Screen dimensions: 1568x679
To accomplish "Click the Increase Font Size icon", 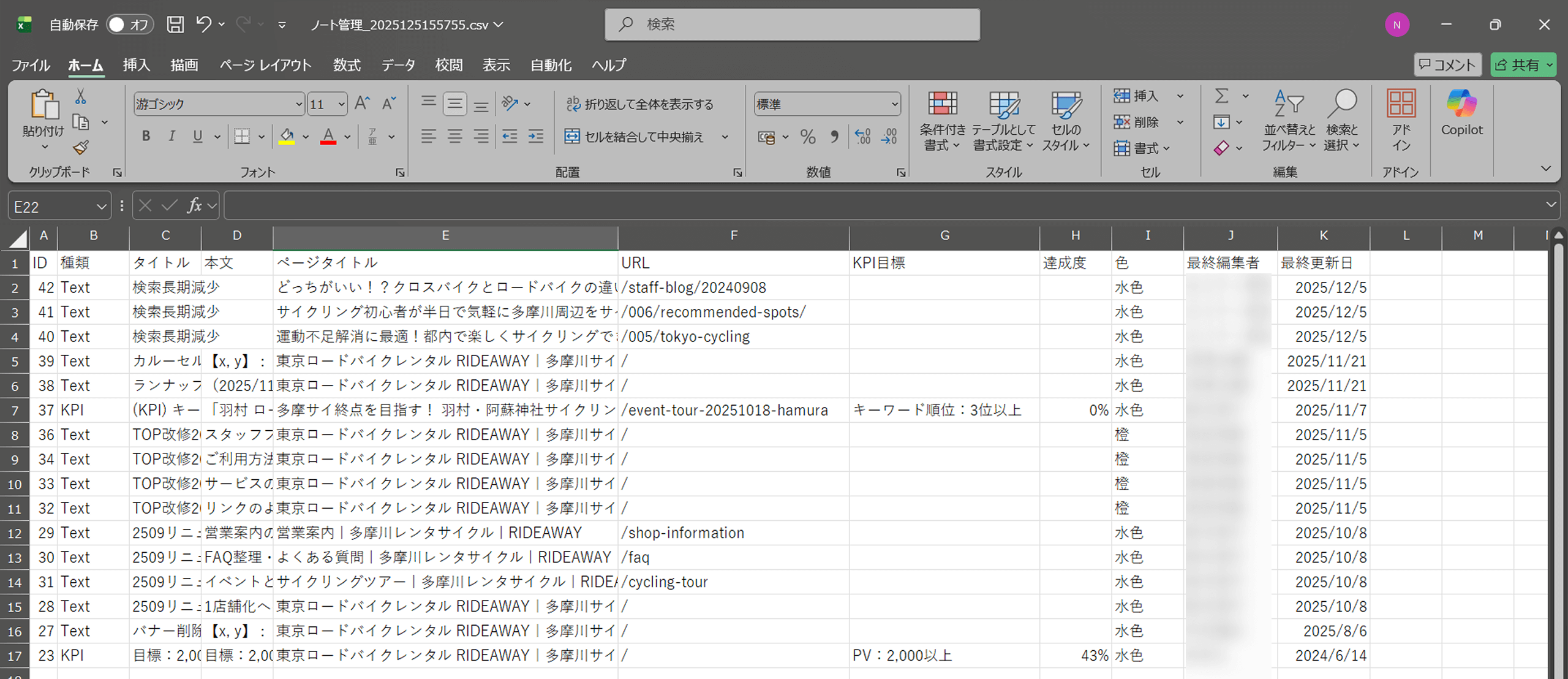I will (x=363, y=104).
